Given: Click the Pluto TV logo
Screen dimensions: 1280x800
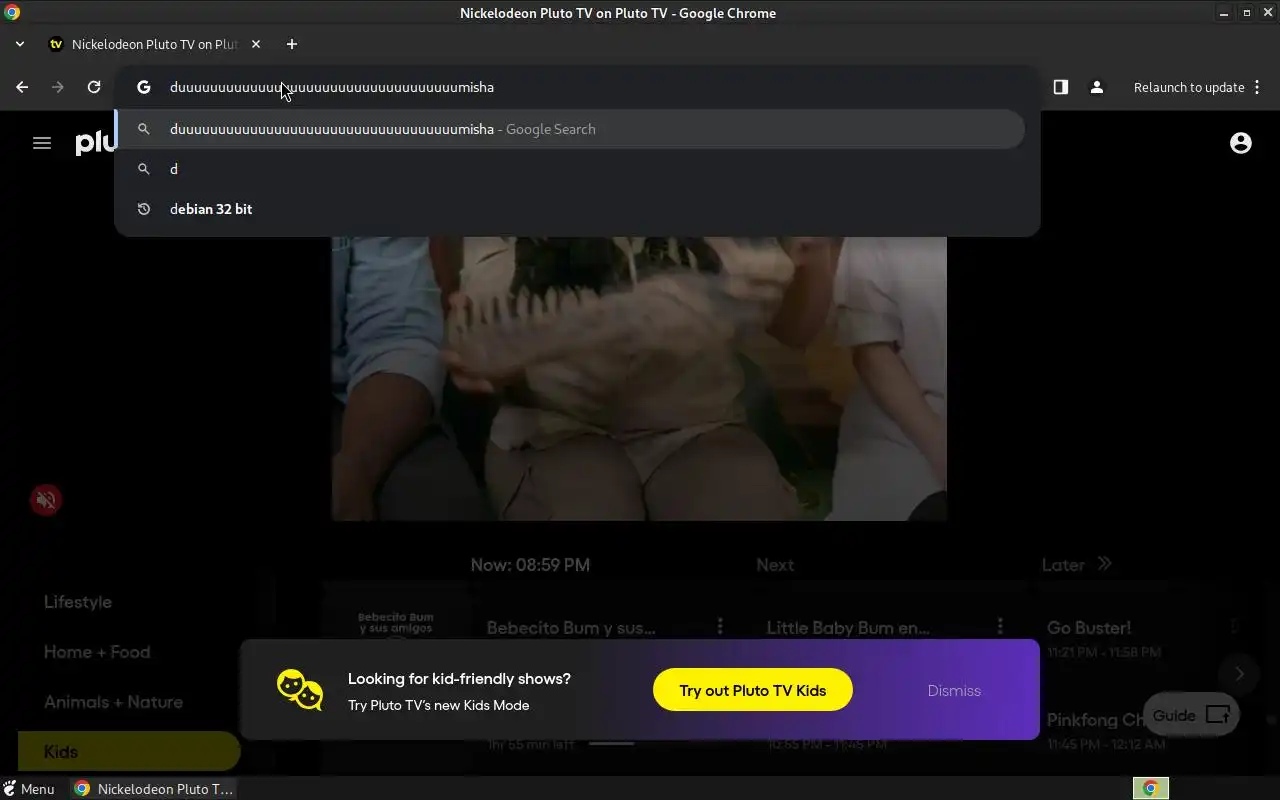Looking at the screenshot, I should (96, 143).
